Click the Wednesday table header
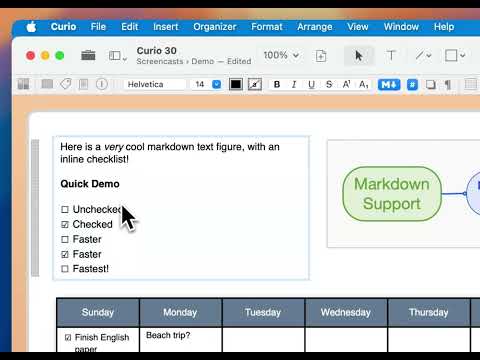This screenshot has height=360, width=480. click(x=346, y=312)
